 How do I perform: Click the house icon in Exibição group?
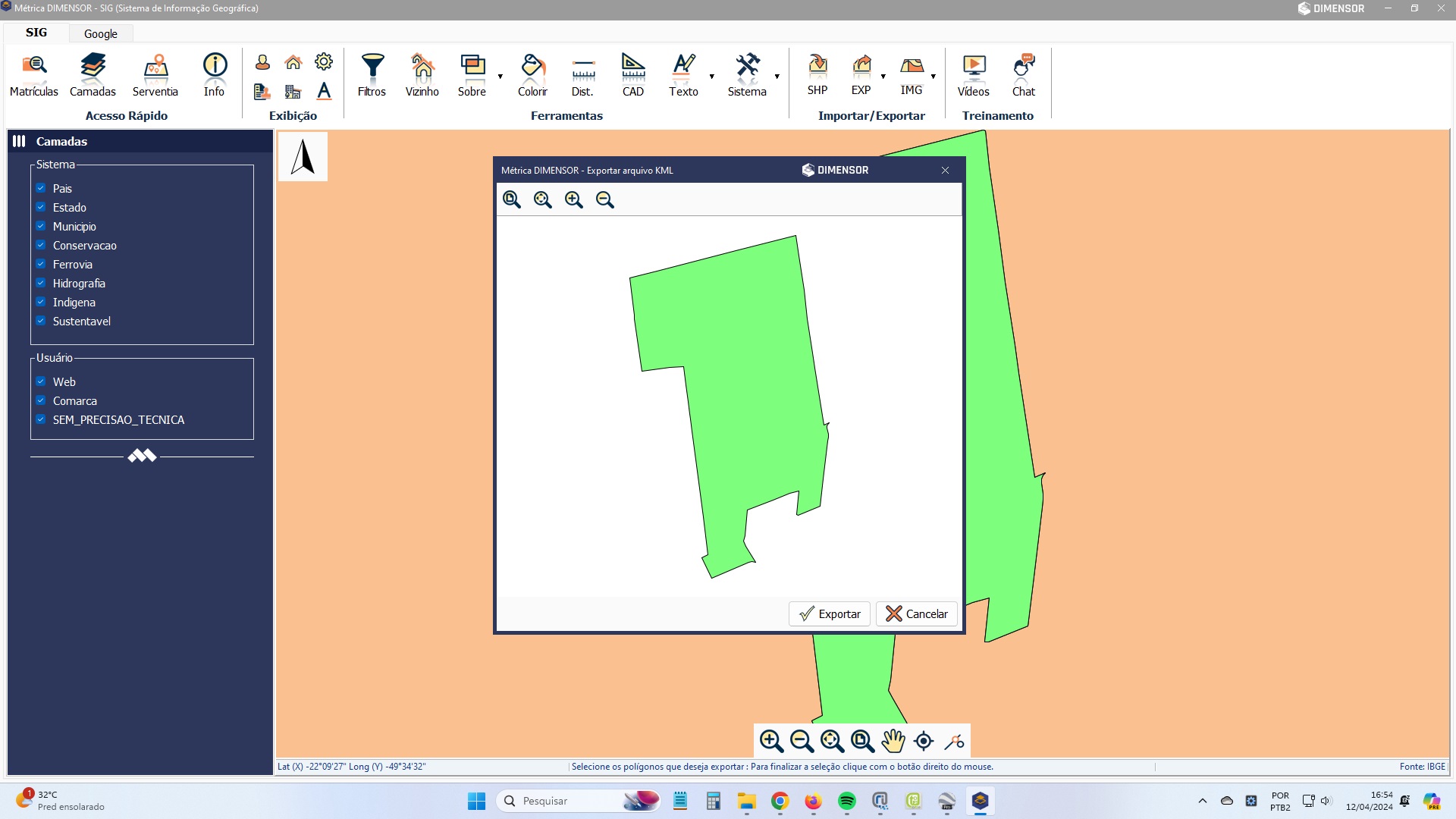293,62
